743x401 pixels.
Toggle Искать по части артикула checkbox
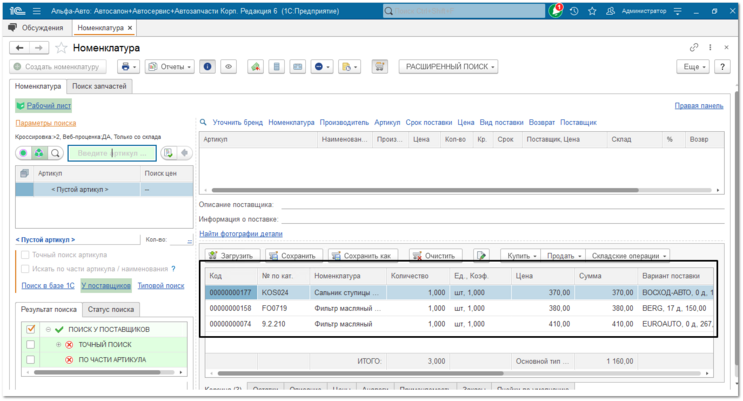[x=26, y=269]
